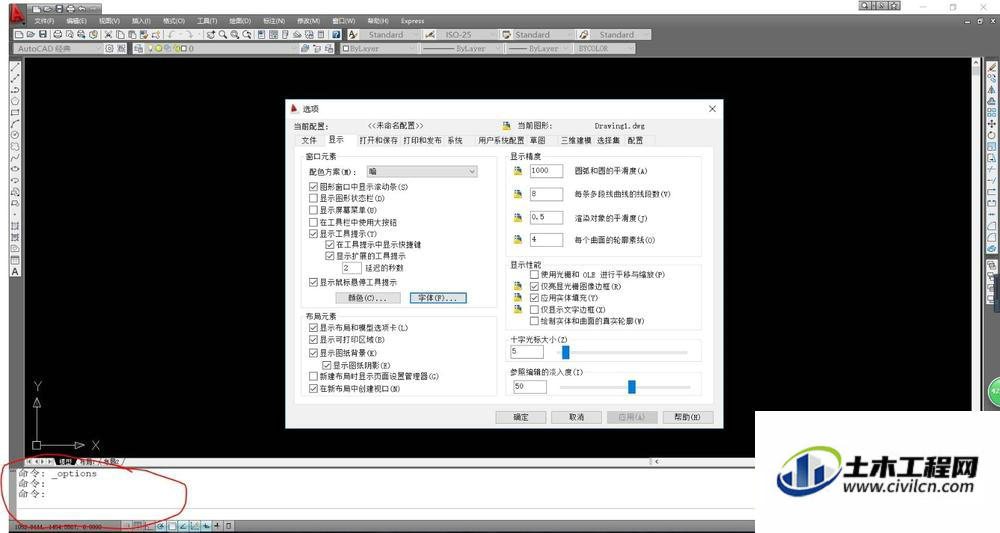
Task: Click the 颜色(C)... button
Action: [x=367, y=298]
